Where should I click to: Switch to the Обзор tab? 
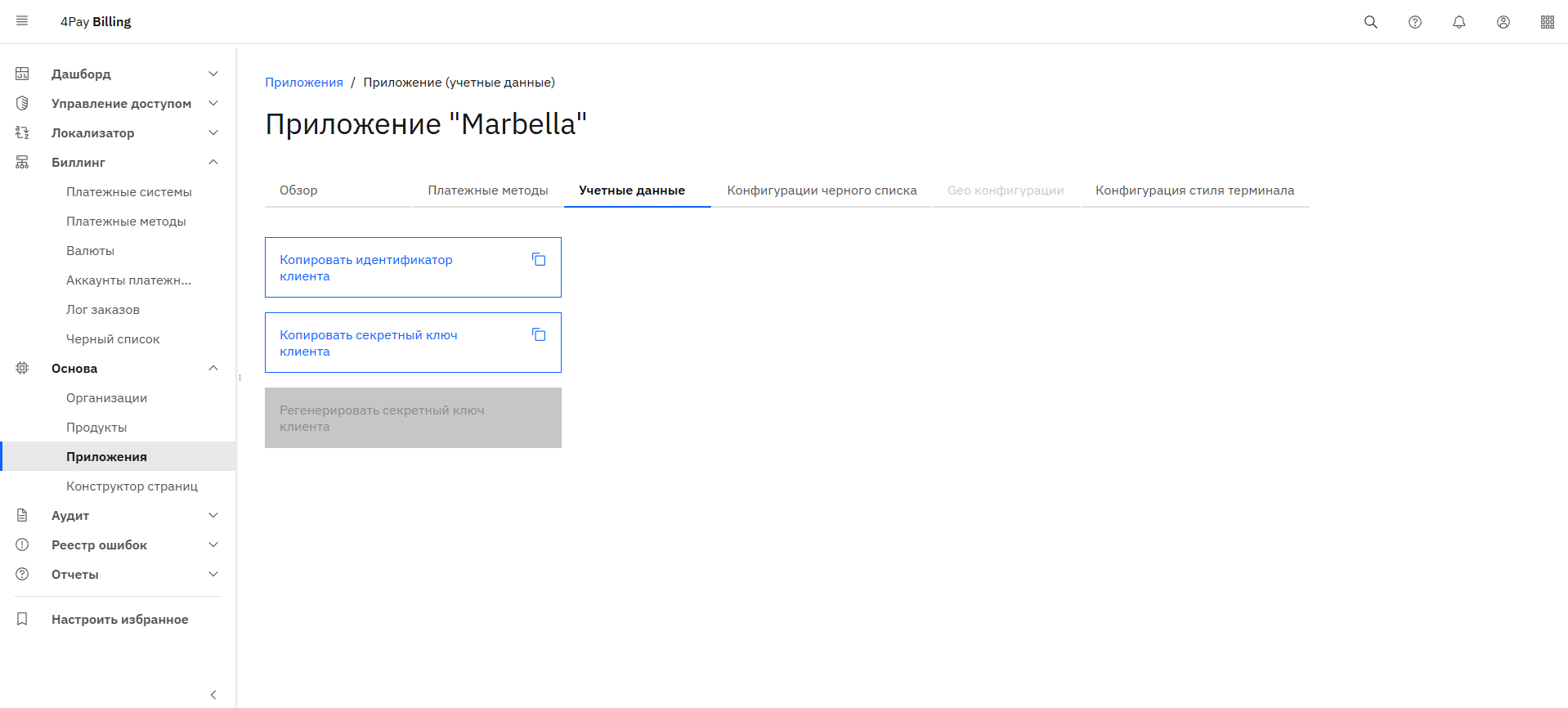tap(298, 190)
